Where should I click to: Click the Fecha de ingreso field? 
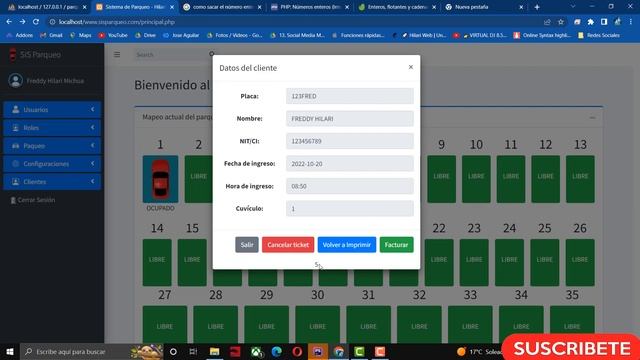(349, 163)
